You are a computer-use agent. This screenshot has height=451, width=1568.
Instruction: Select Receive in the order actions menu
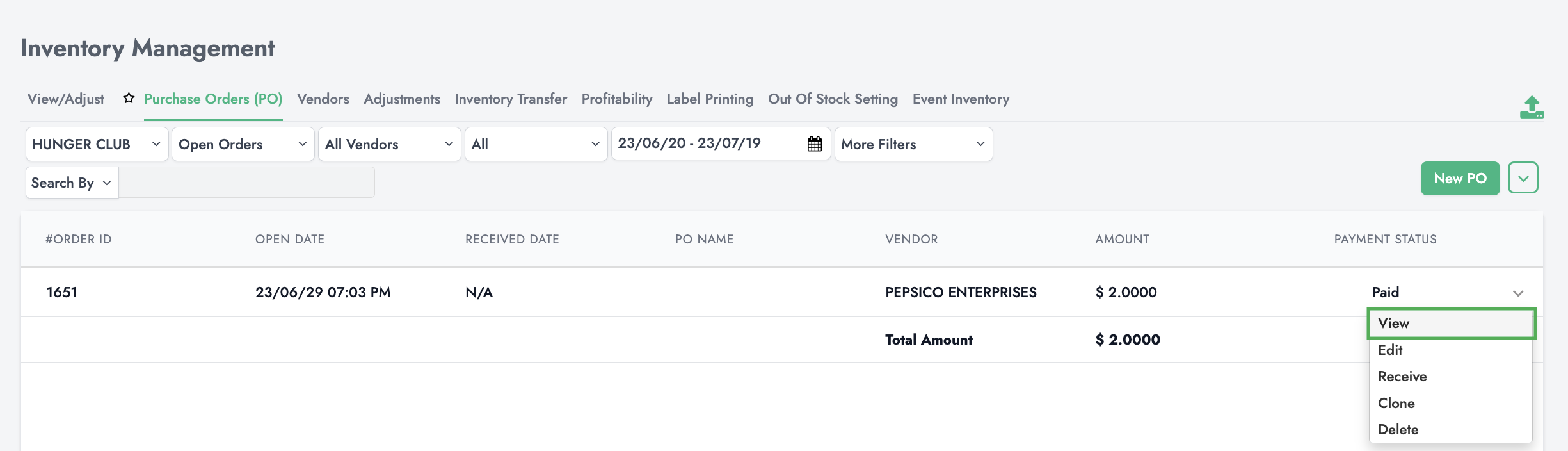click(x=1402, y=377)
